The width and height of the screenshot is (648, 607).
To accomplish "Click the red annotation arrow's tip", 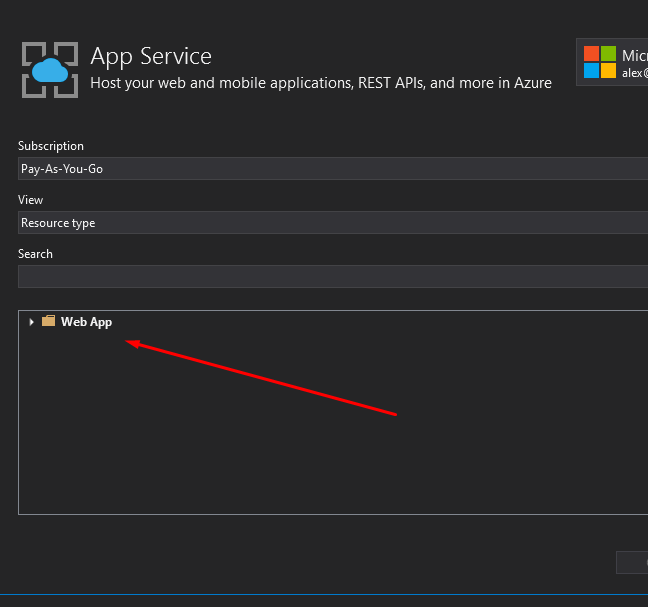I will point(128,342).
